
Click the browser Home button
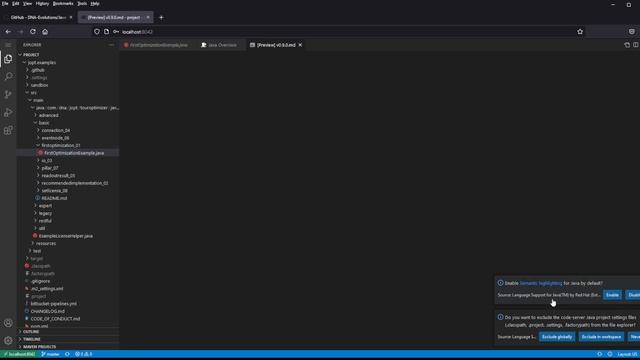pos(45,31)
